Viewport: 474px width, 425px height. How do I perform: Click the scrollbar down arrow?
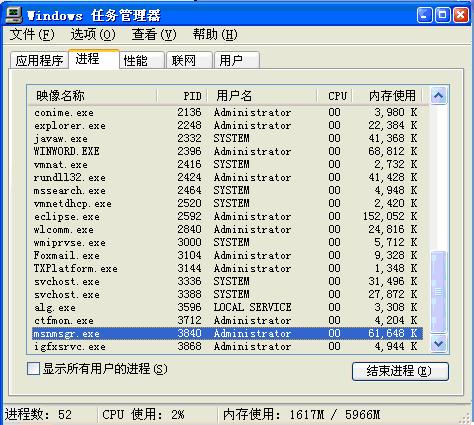[x=438, y=343]
